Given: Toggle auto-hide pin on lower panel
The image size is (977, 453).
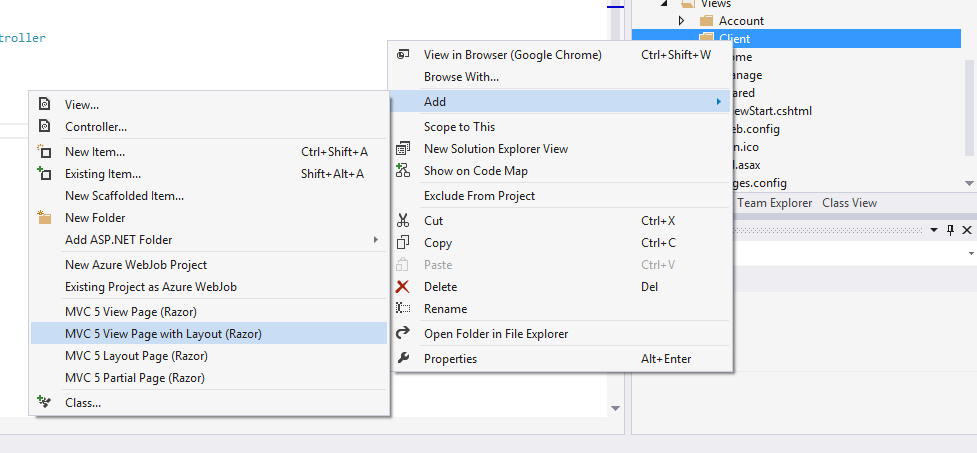Looking at the screenshot, I should tap(950, 230).
